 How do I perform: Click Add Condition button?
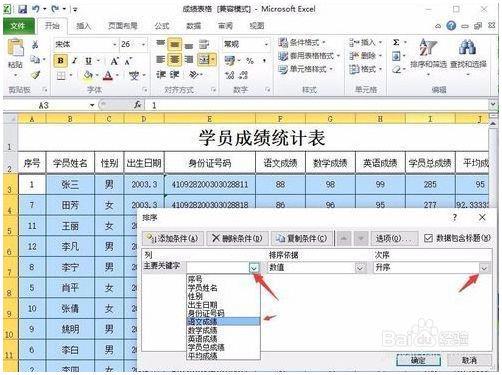pyautogui.click(x=172, y=238)
